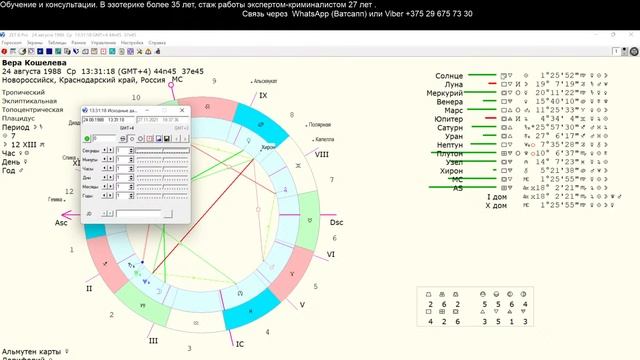Screen dimensions: 640x360
Task: Open the Управление menu
Action: click(x=103, y=42)
